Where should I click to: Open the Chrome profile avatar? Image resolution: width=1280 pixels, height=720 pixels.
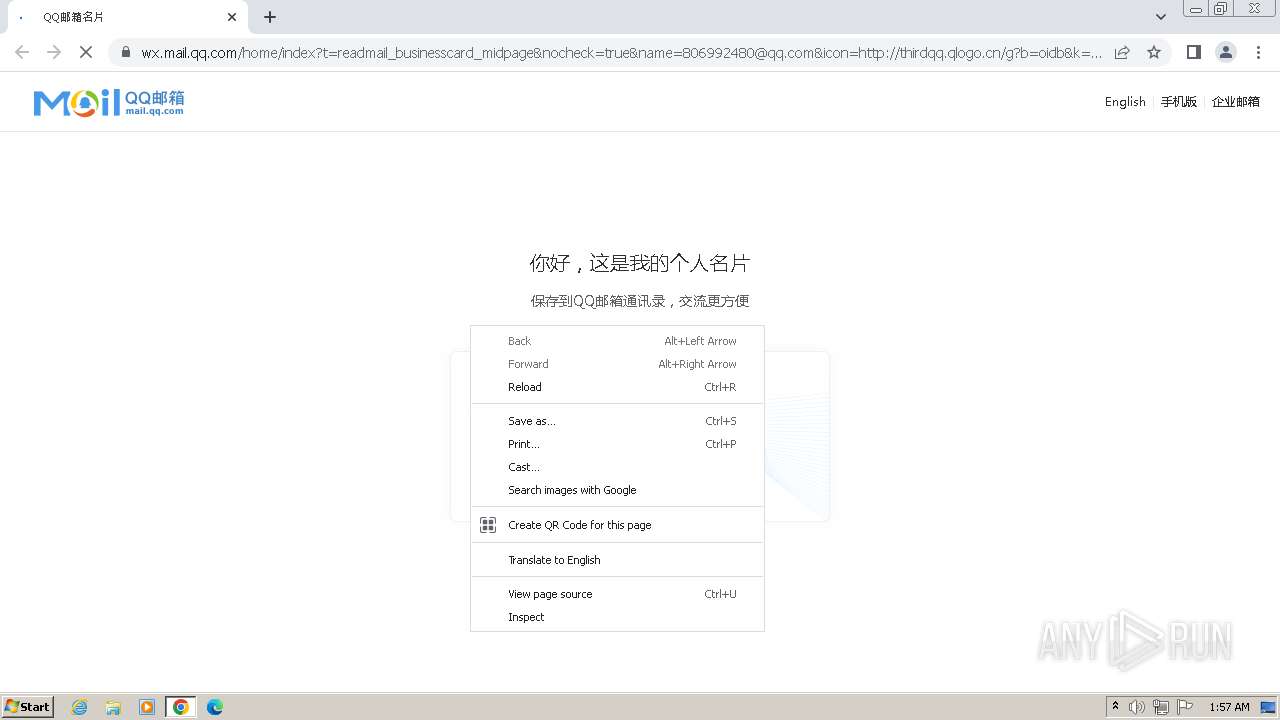1226,52
